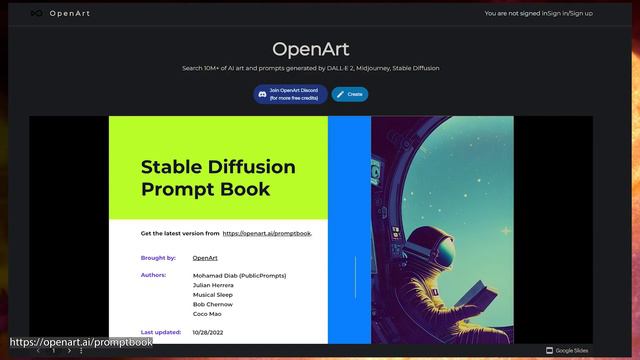This screenshot has width=640, height=360.
Task: Click the 'Brought by:' label
Action: [158, 258]
